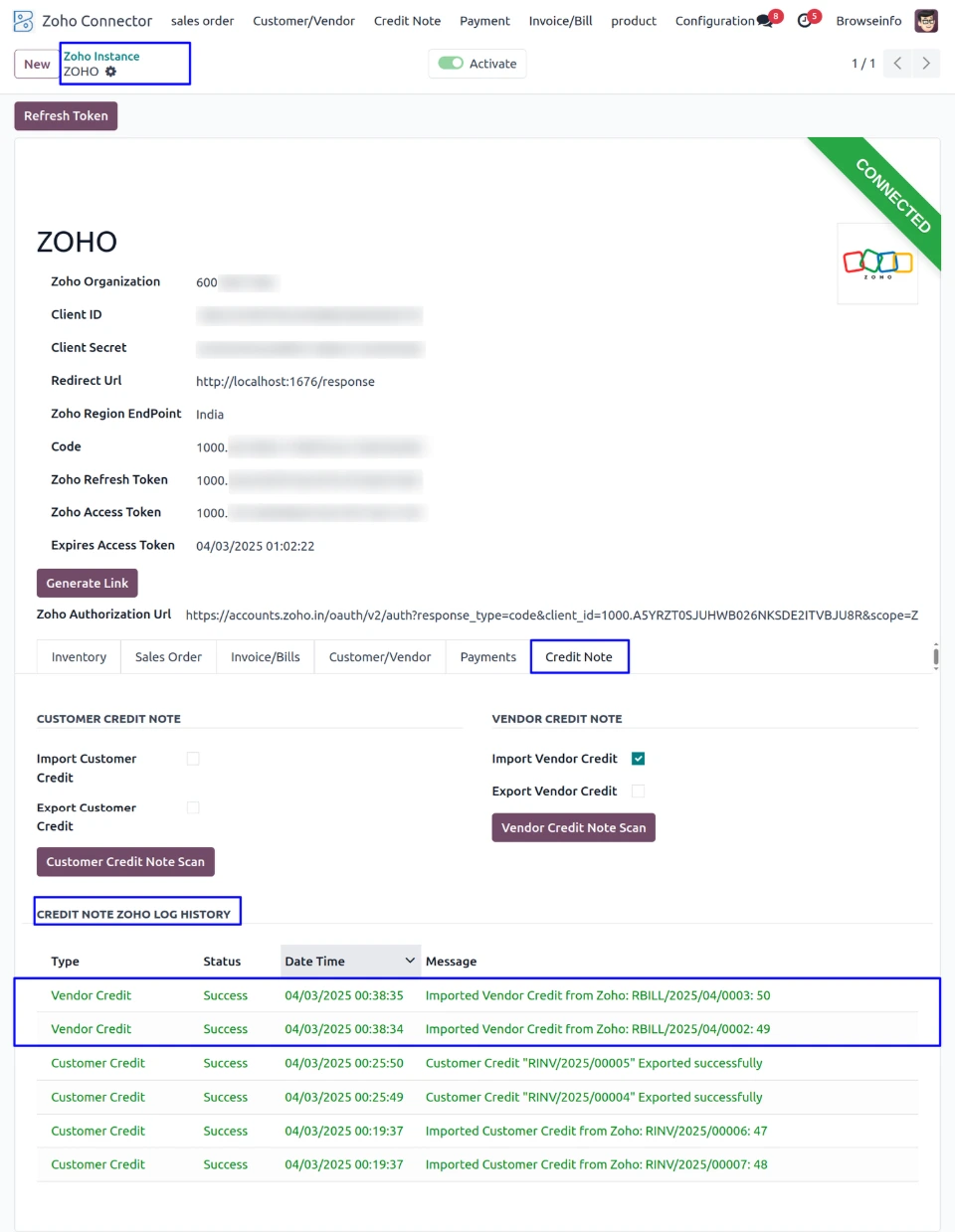Uncheck Import Vendor Credit checkbox
The width and height of the screenshot is (955, 1232).
639,759
